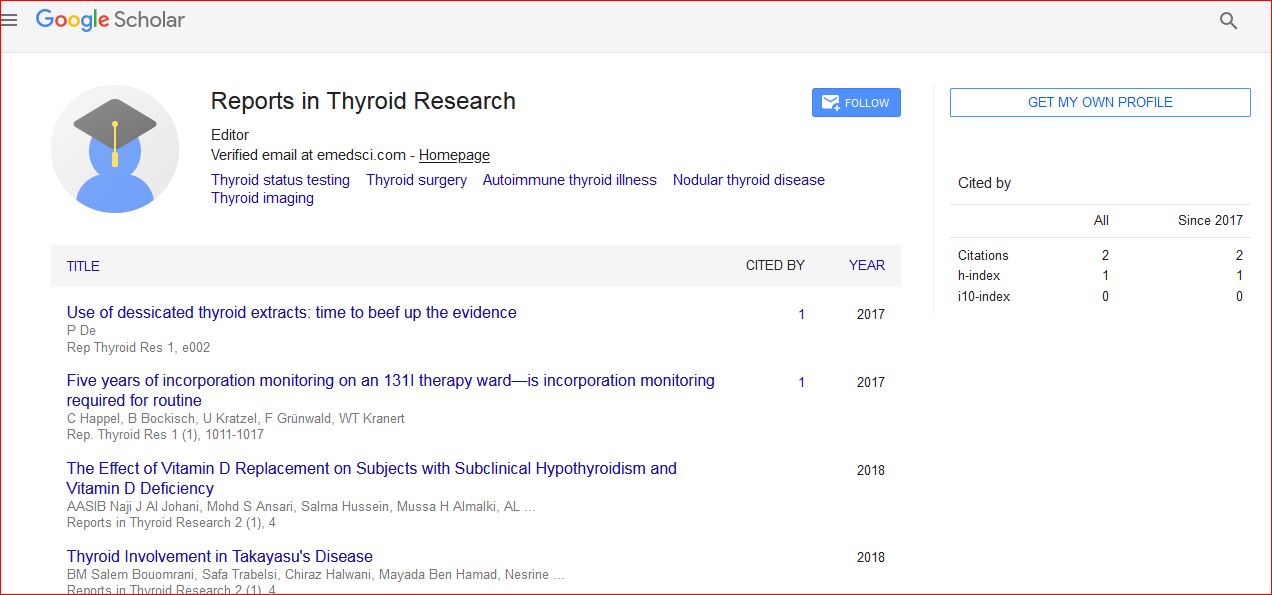Open the hamburger menu icon
This screenshot has height=595, width=1272.
pos(9,20)
